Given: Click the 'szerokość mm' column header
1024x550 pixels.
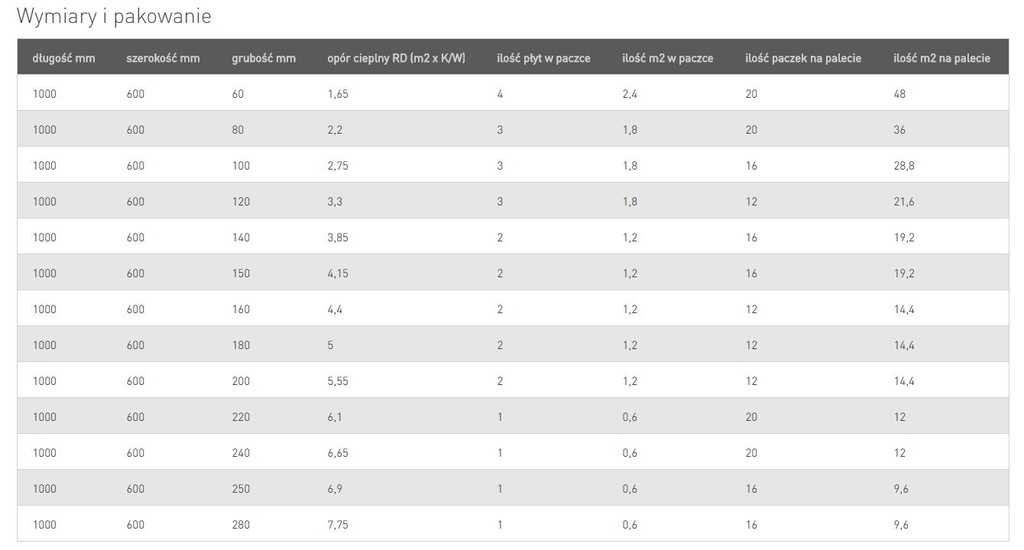Looking at the screenshot, I should [x=163, y=58].
